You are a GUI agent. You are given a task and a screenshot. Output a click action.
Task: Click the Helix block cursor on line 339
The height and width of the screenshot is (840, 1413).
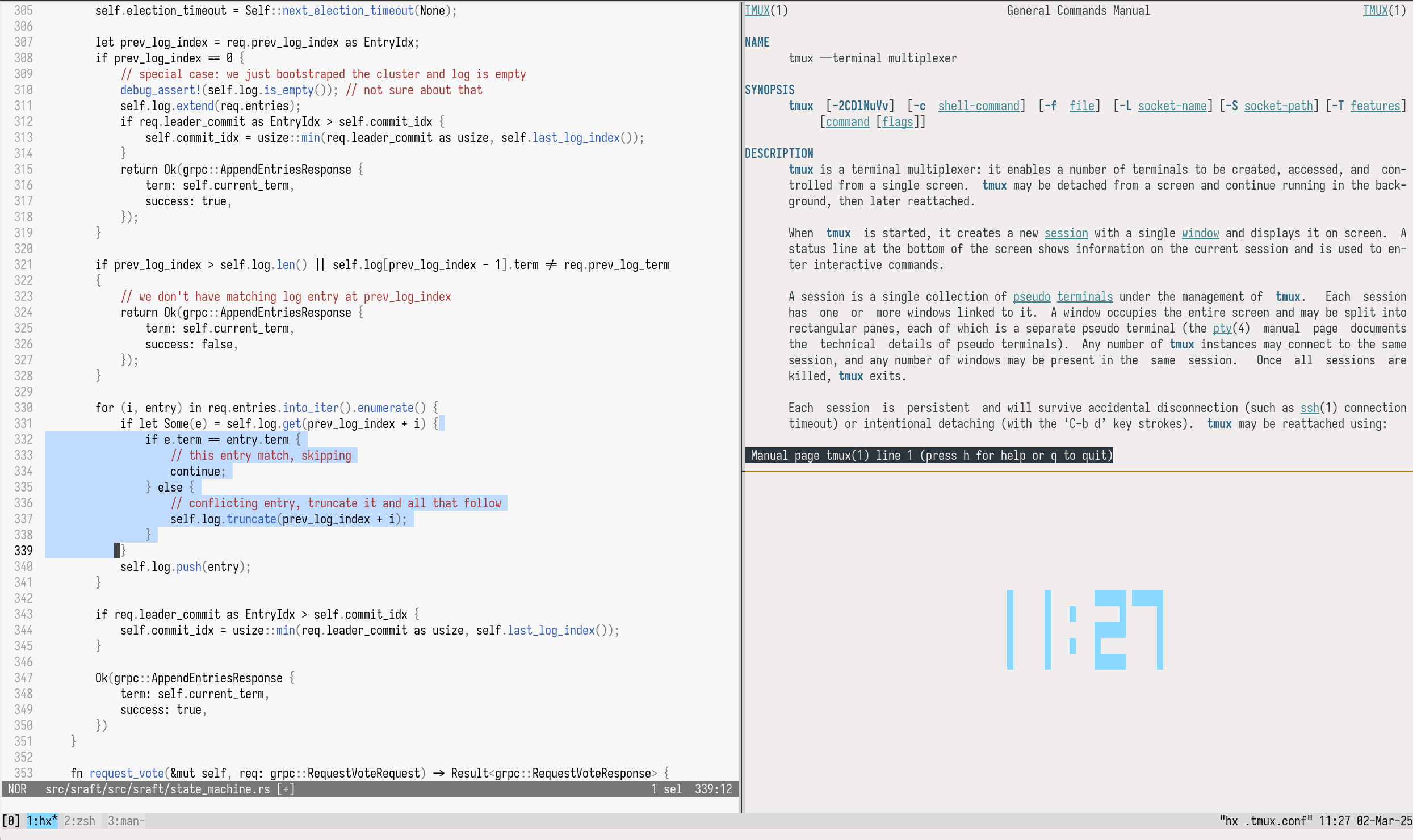click(117, 551)
